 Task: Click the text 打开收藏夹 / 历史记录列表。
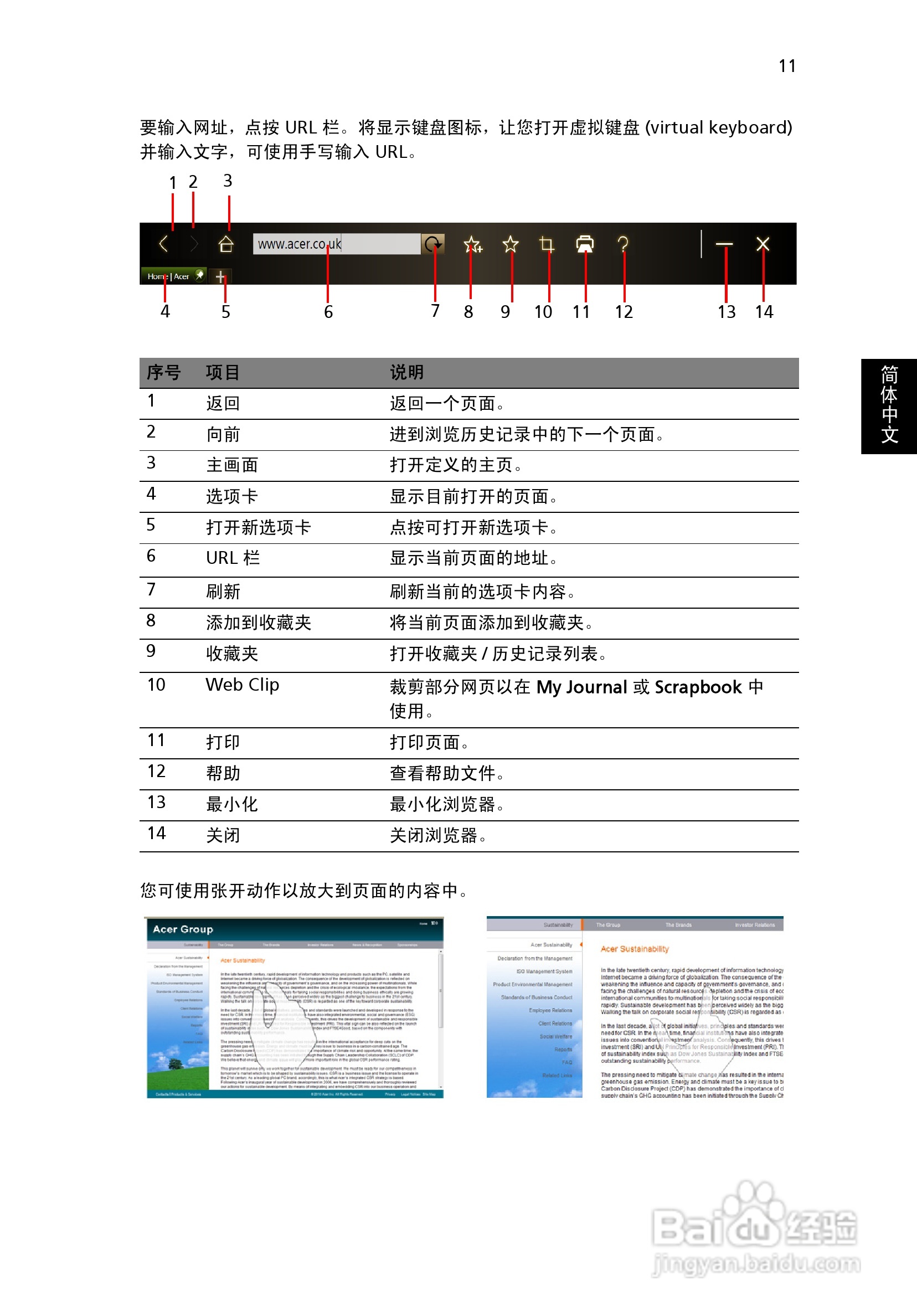498,654
